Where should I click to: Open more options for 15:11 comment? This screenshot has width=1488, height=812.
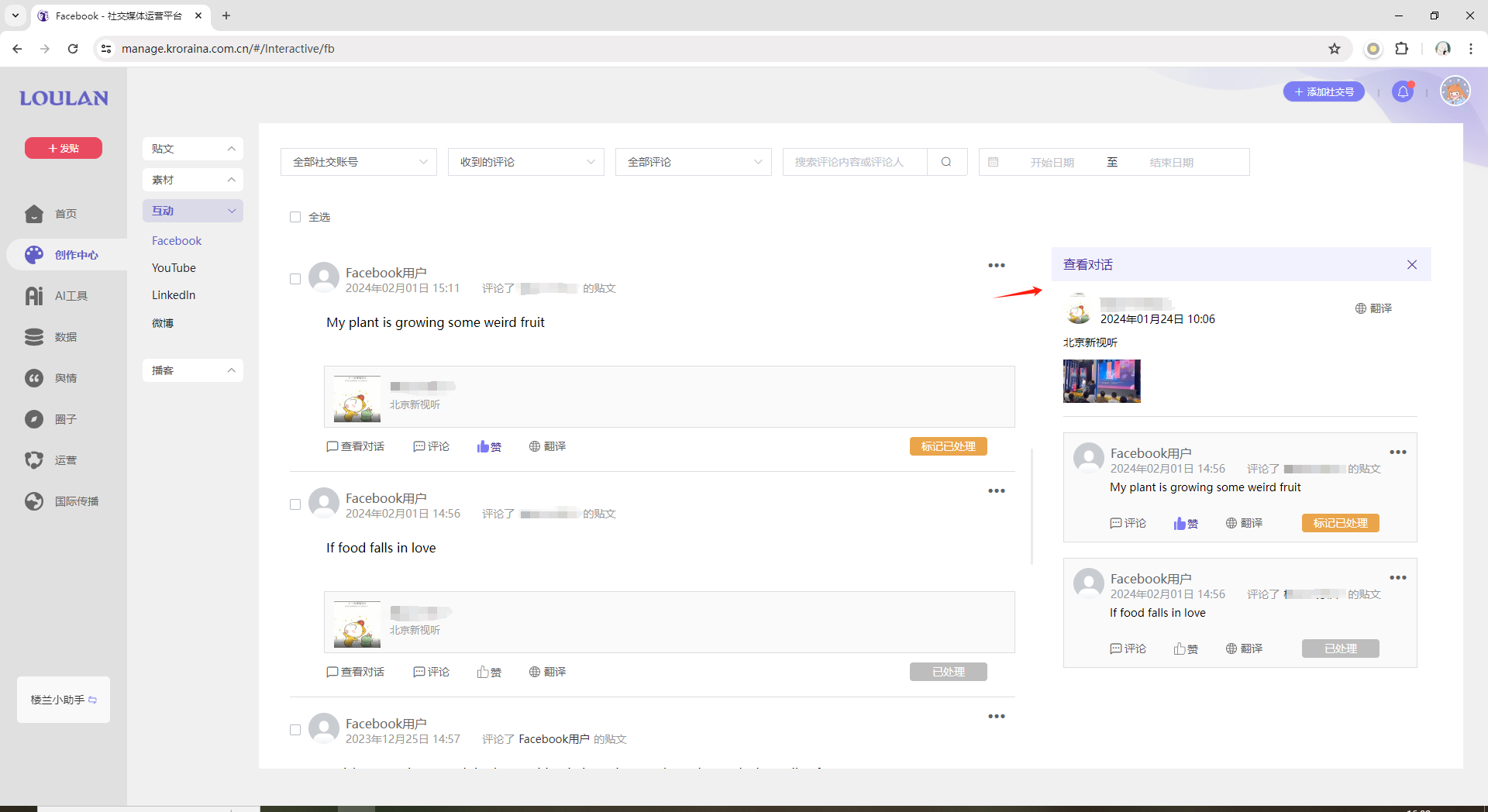[x=997, y=266]
